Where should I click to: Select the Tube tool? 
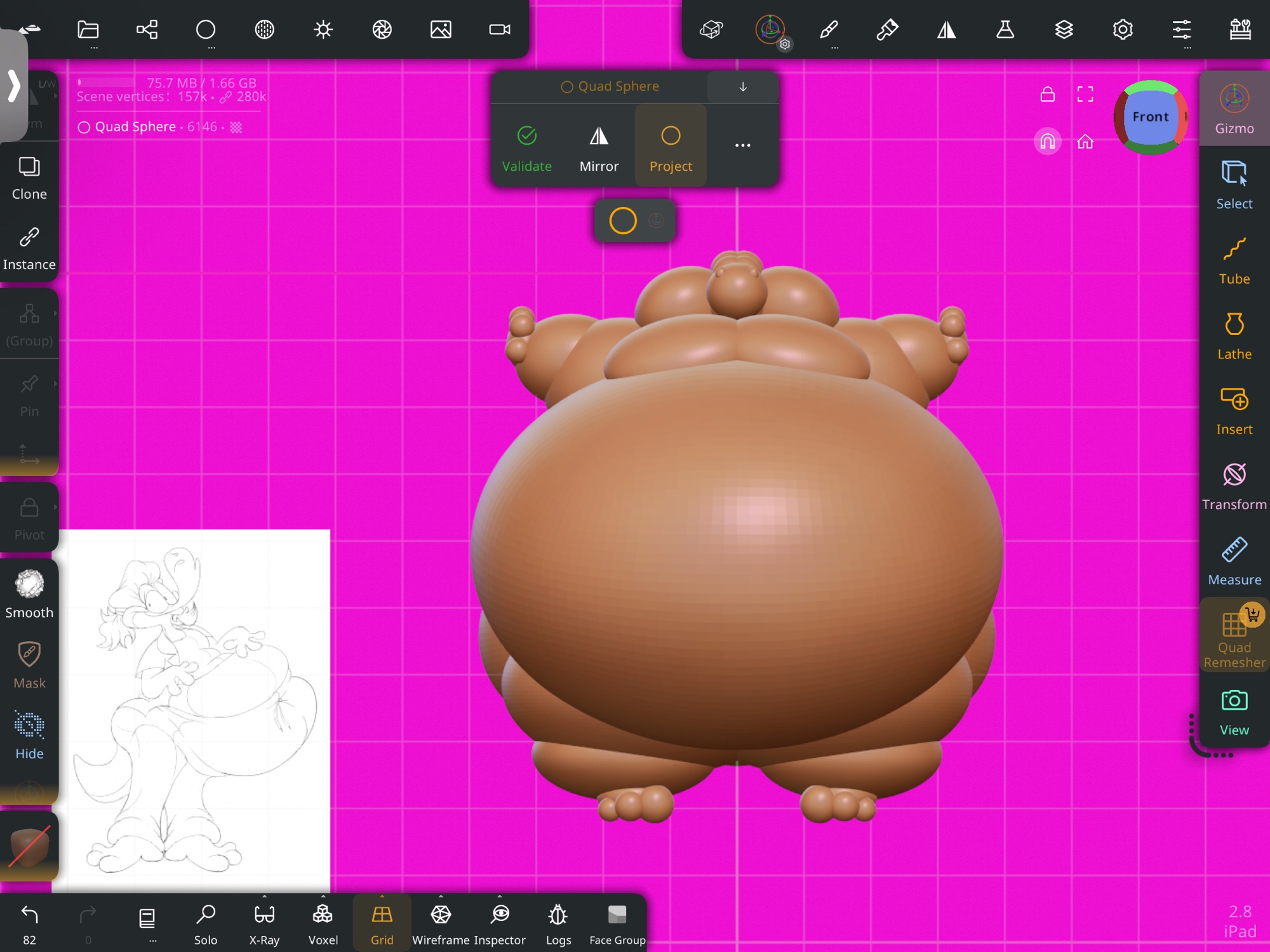(x=1234, y=261)
